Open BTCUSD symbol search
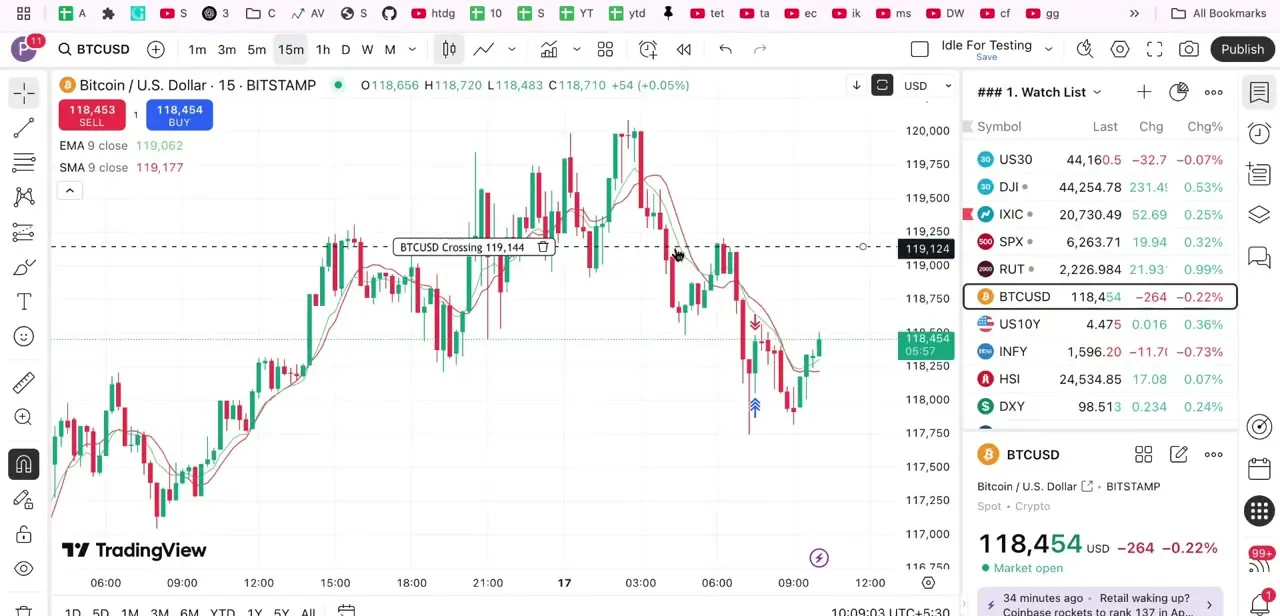Image resolution: width=1280 pixels, height=616 pixels. (x=94, y=49)
